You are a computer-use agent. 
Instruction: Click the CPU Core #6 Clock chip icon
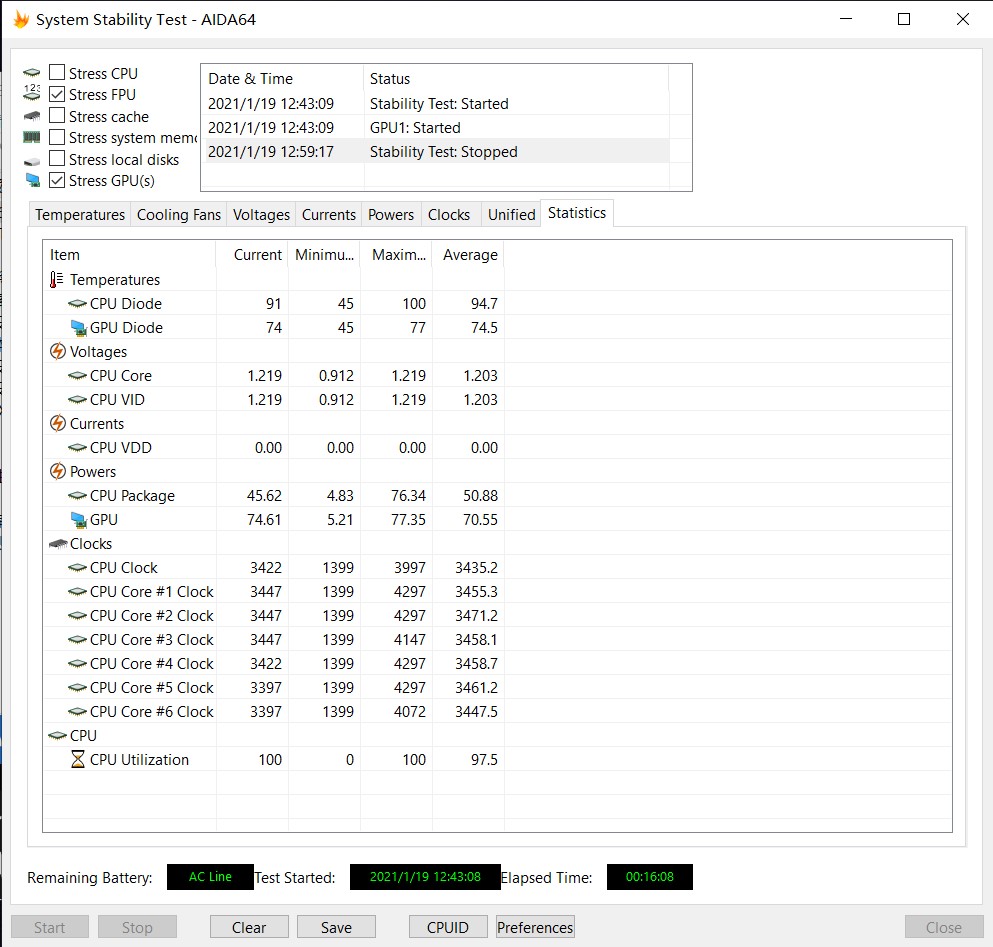[77, 711]
